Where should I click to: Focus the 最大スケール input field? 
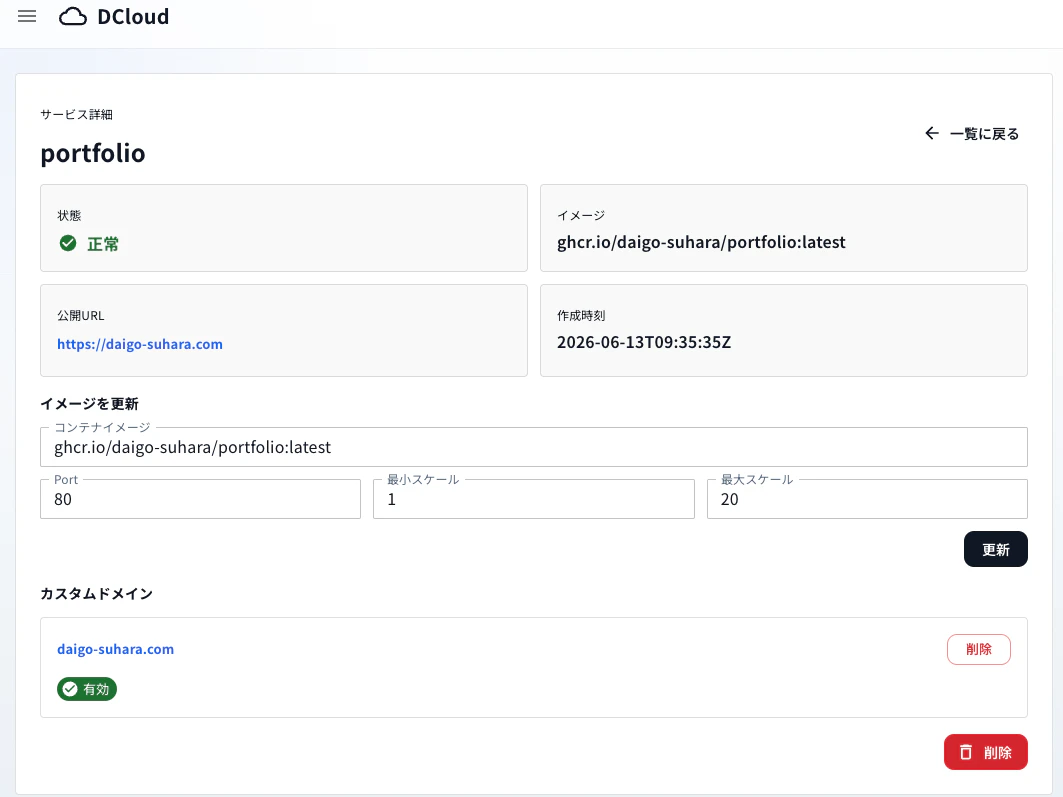click(867, 499)
